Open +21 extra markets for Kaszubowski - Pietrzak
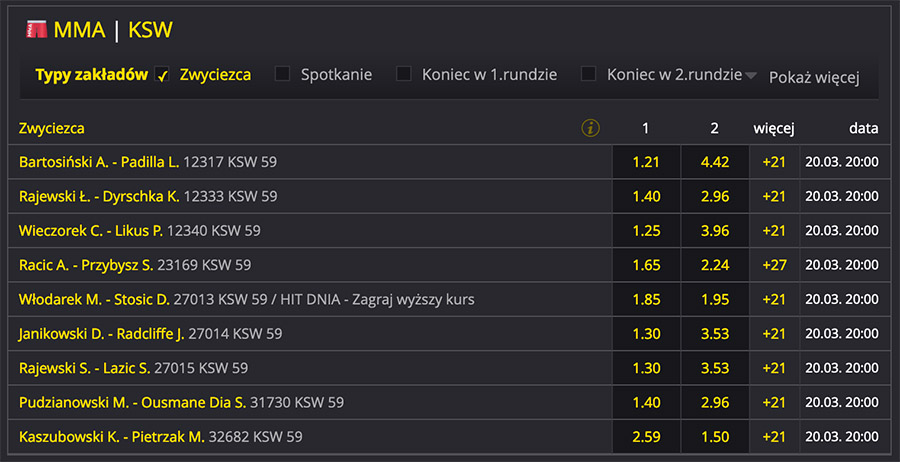 click(774, 437)
